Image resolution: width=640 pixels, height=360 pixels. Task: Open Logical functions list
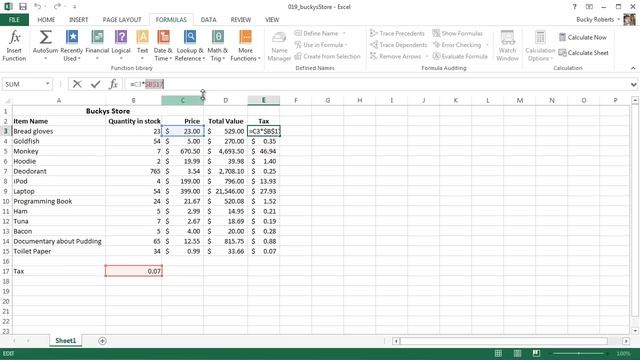pyautogui.click(x=121, y=46)
